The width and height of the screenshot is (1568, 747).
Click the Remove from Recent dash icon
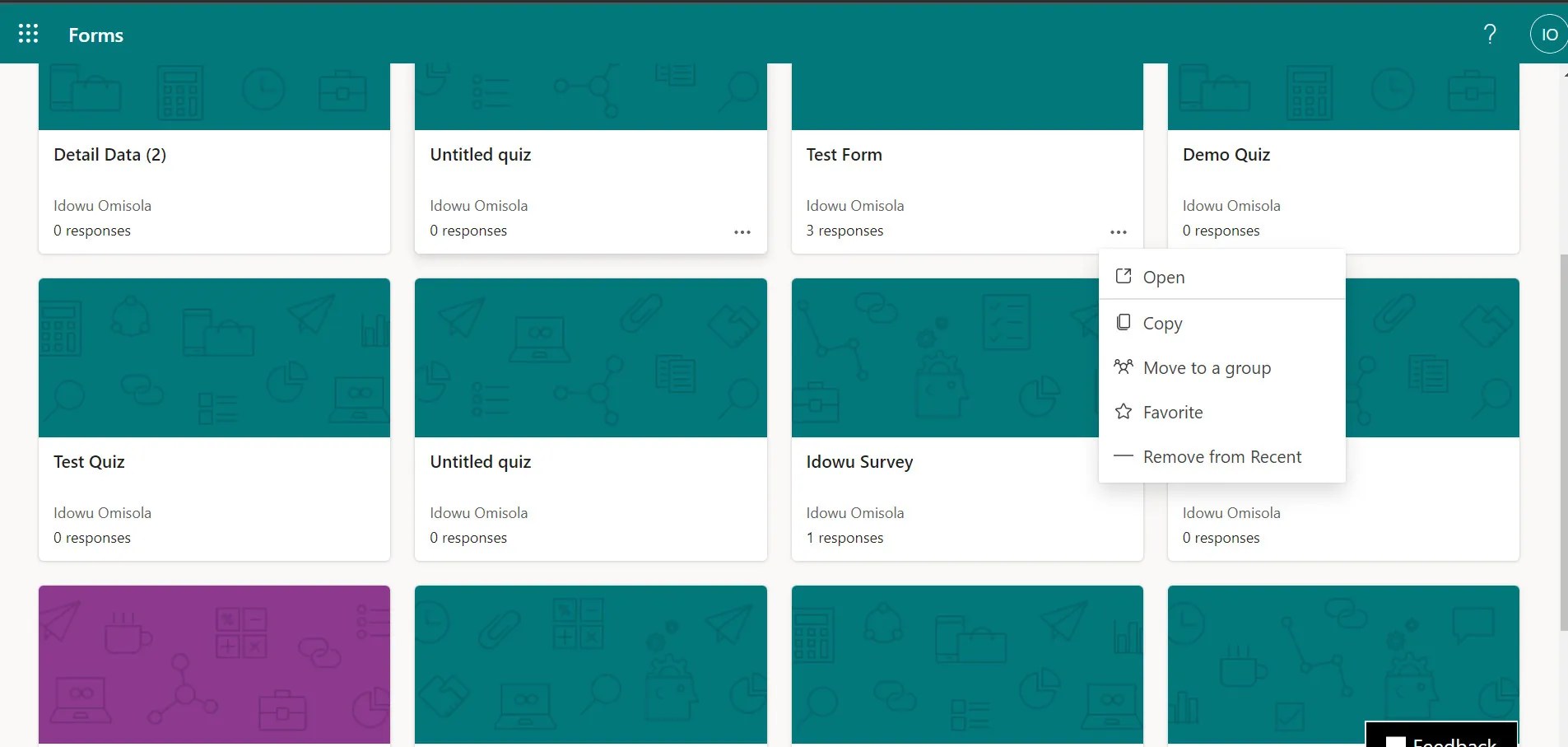[1123, 456]
